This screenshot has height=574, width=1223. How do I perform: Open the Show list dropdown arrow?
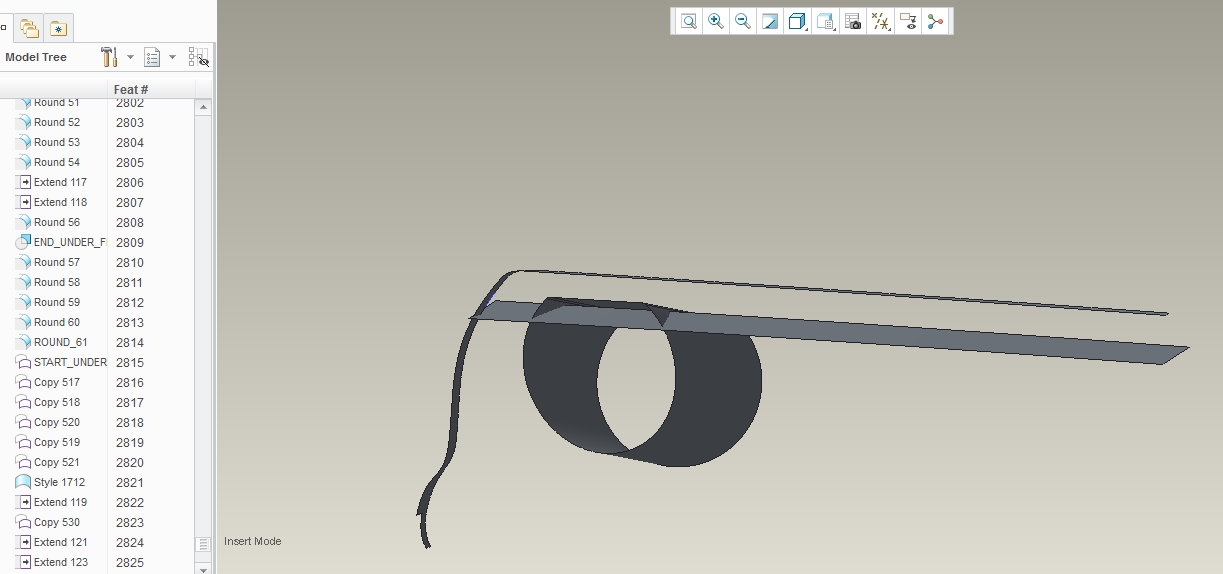(173, 57)
